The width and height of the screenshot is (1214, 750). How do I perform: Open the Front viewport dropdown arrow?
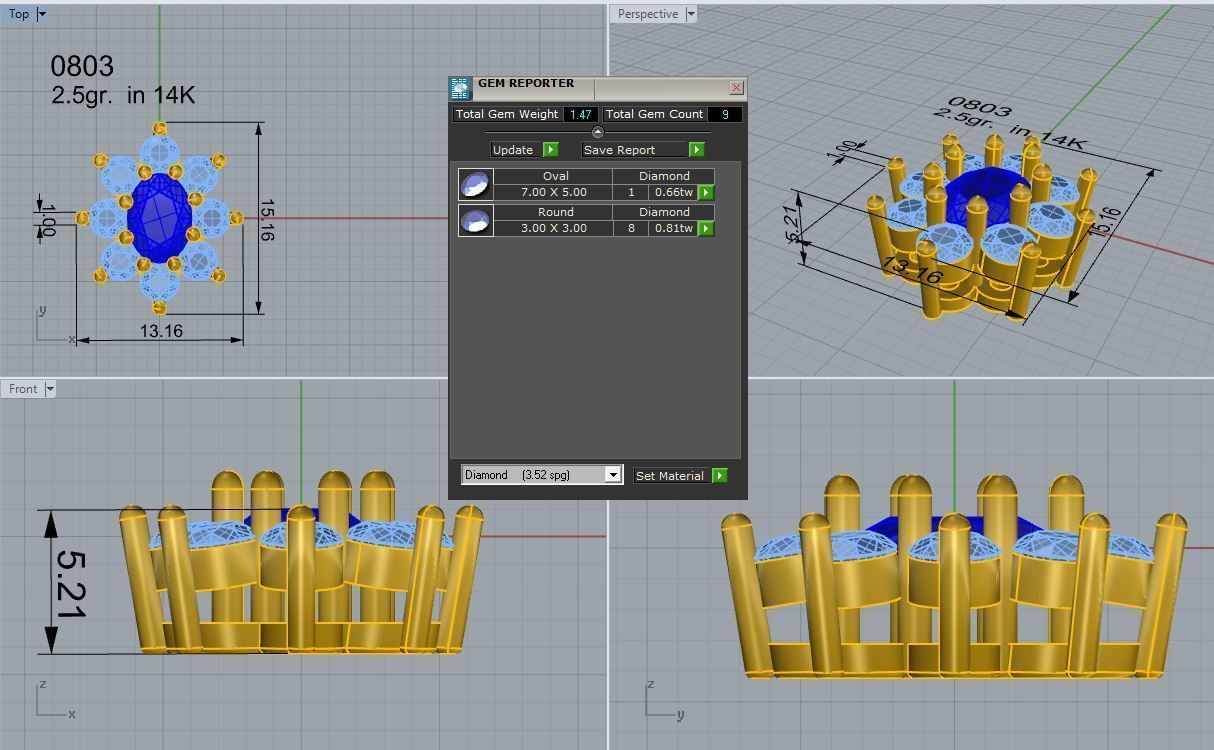[50, 389]
